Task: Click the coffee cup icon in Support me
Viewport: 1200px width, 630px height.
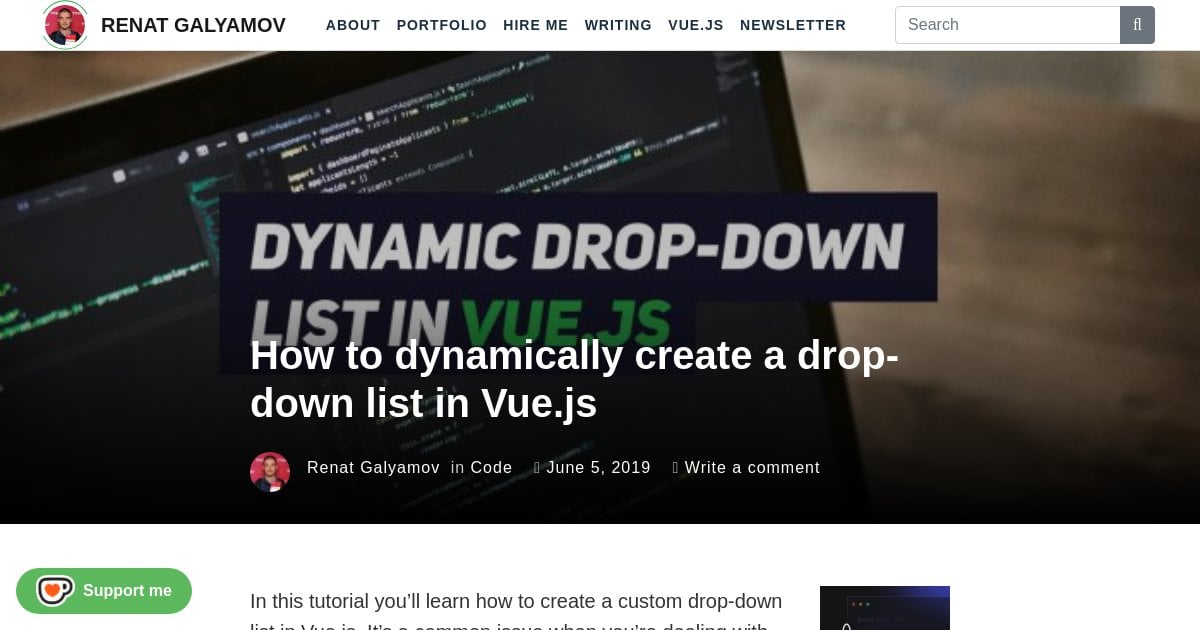Action: pos(55,591)
